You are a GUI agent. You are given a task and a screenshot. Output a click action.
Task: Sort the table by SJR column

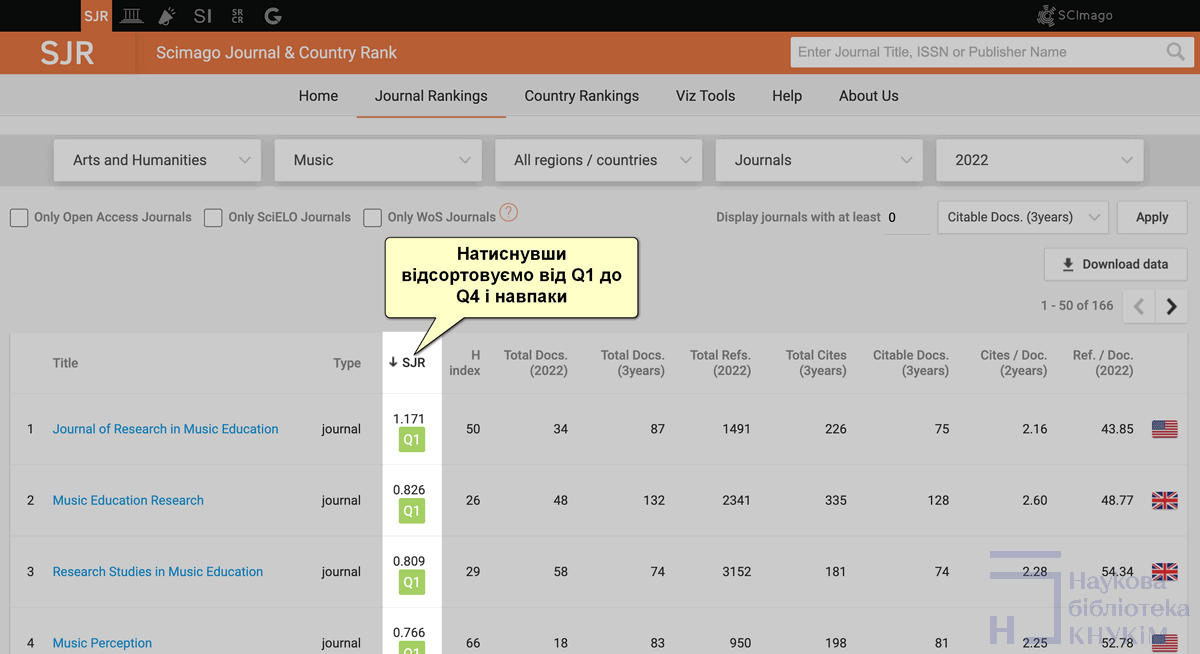coord(408,363)
